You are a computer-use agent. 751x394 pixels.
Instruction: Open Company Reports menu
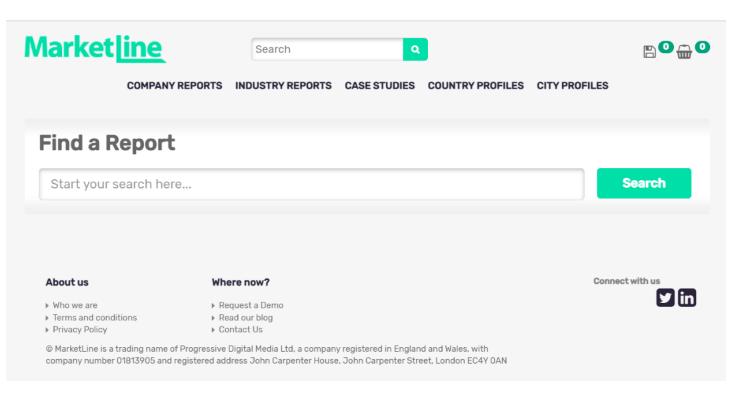click(x=174, y=86)
